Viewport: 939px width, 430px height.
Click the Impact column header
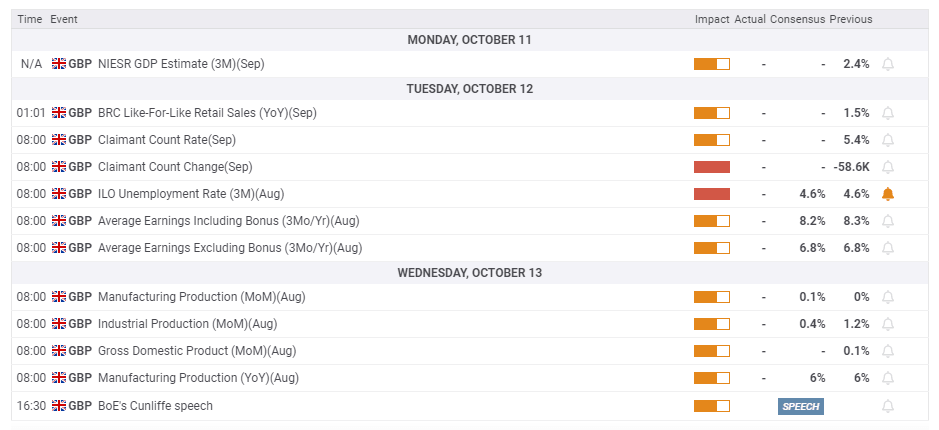(711, 19)
